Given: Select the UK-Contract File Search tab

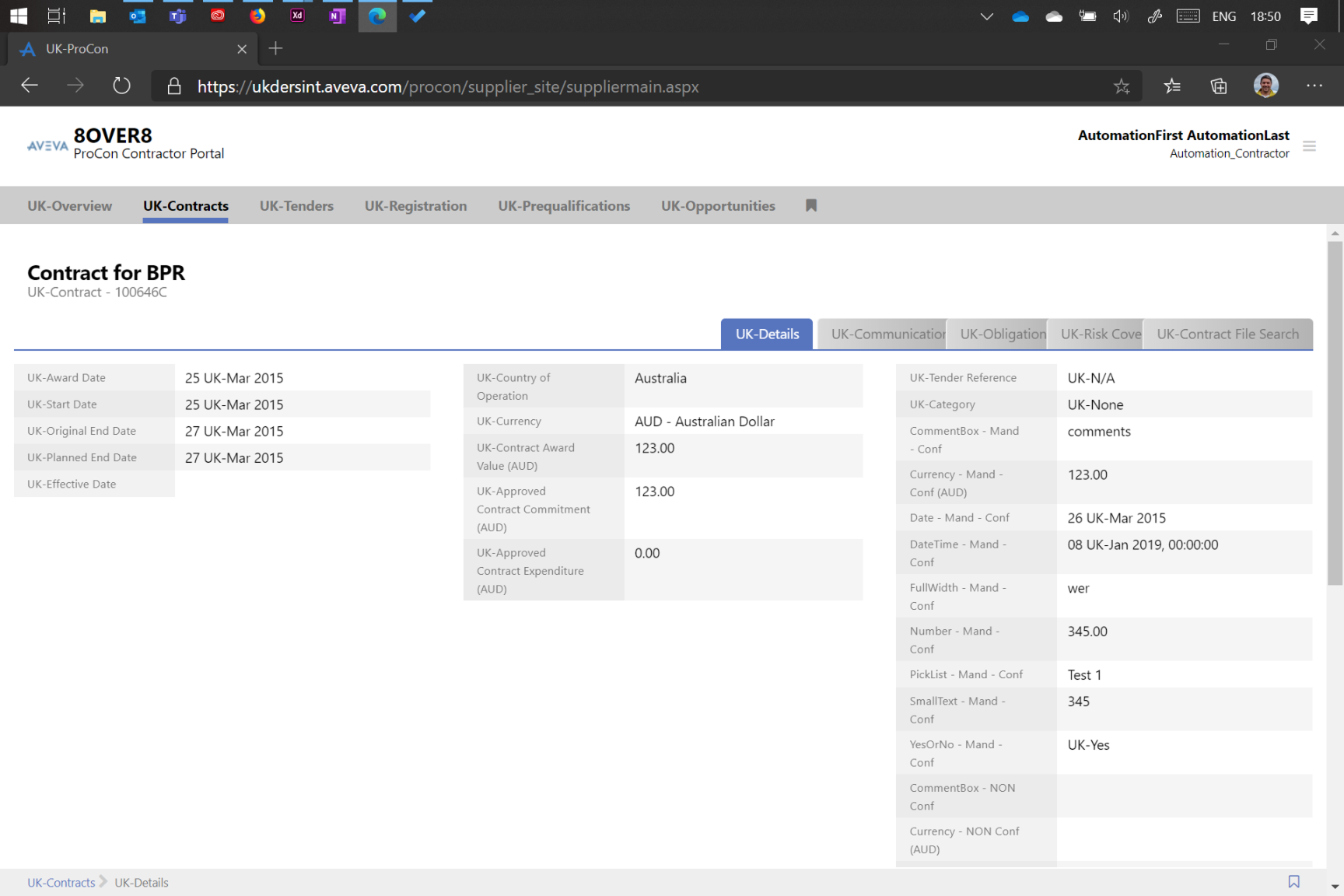Looking at the screenshot, I should [x=1227, y=334].
